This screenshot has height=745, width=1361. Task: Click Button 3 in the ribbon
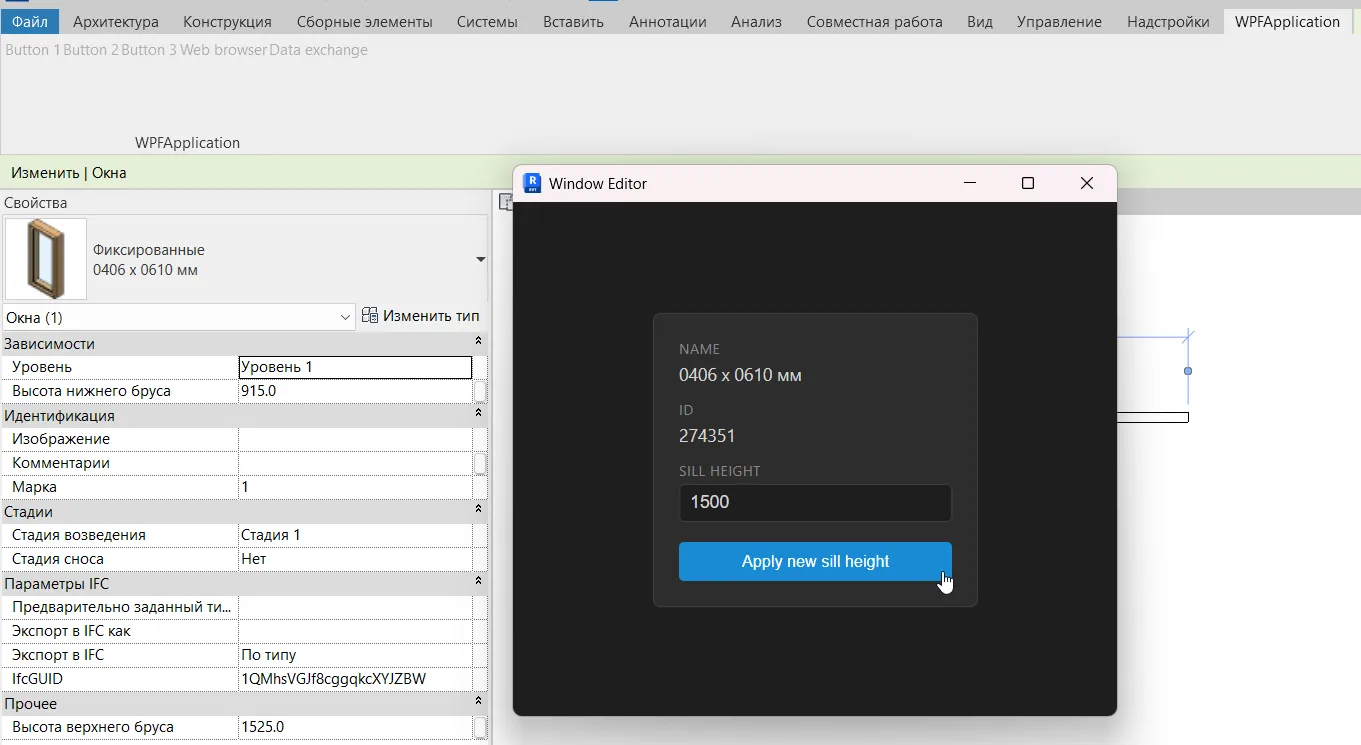pos(149,50)
